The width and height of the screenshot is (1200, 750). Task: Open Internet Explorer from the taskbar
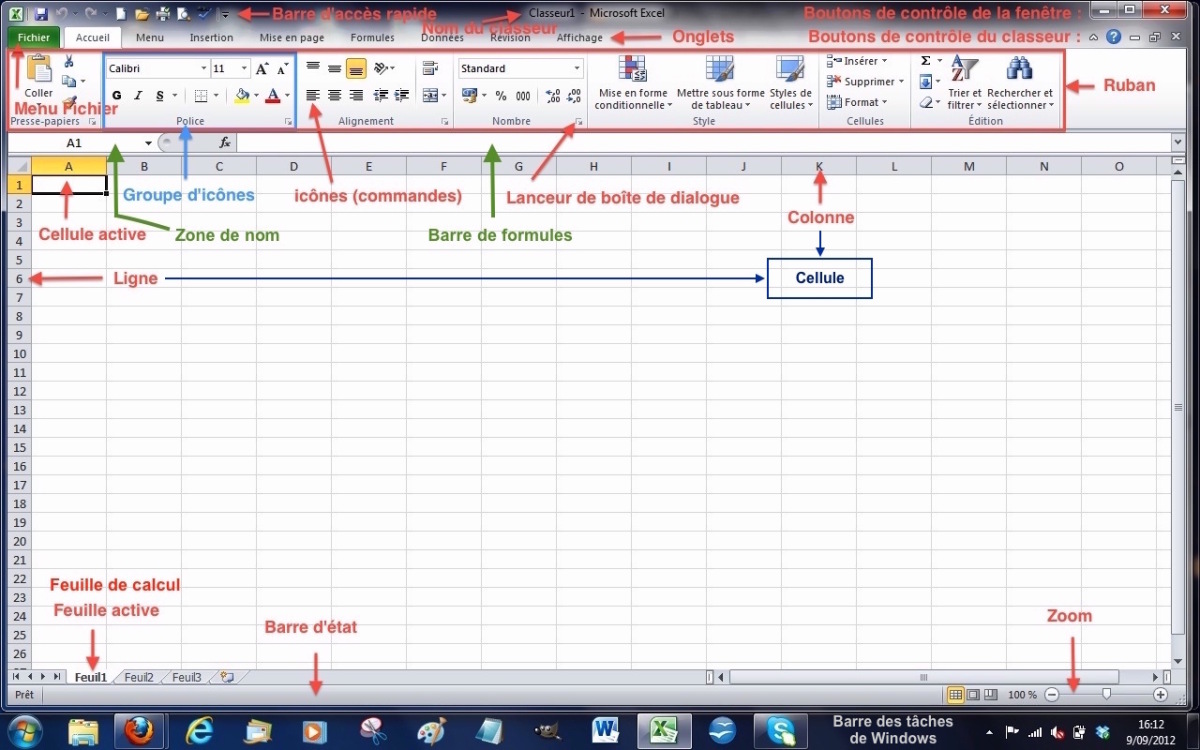[x=200, y=731]
